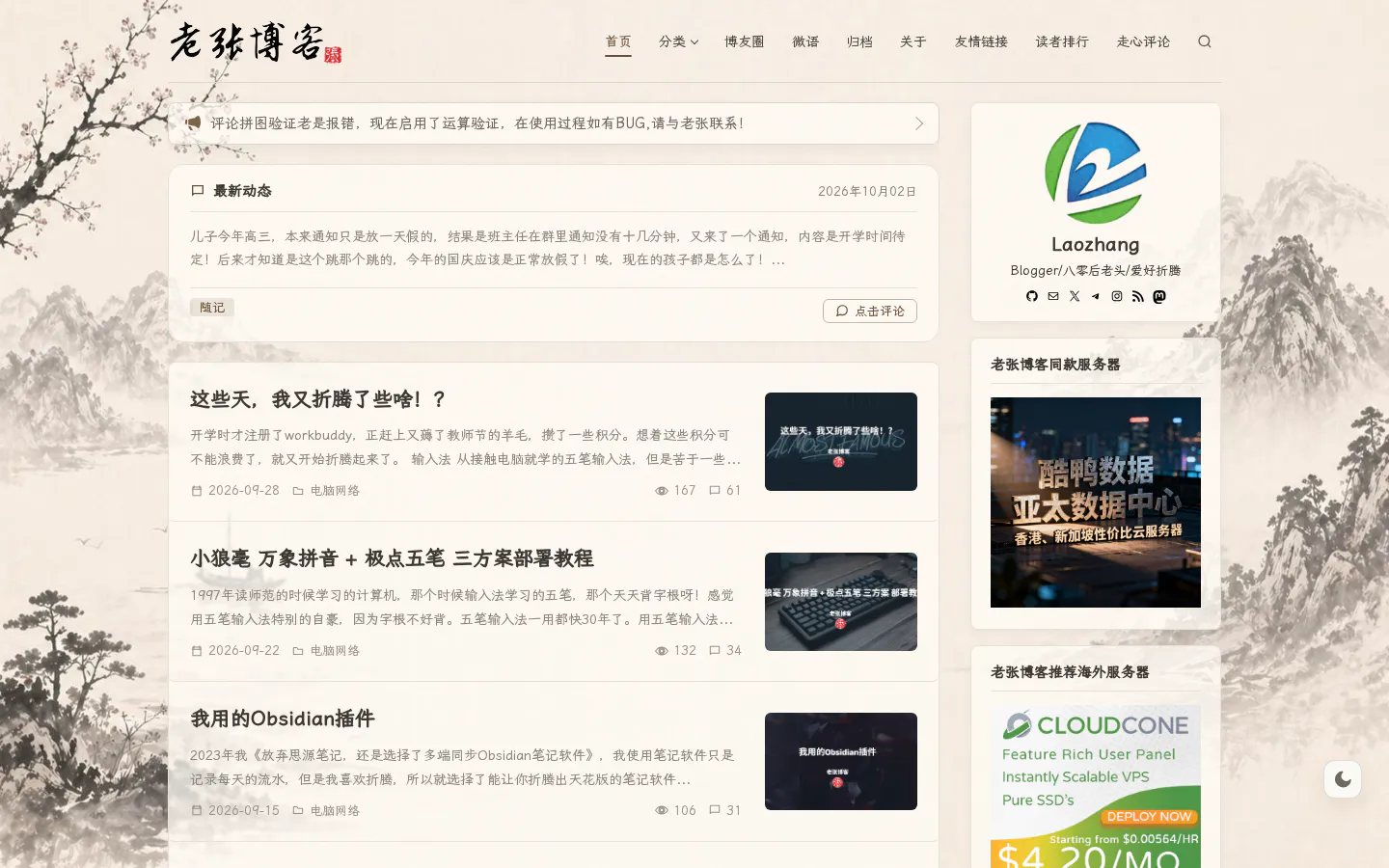
Task: Click the 老张博客 site logo
Action: pyautogui.click(x=256, y=42)
